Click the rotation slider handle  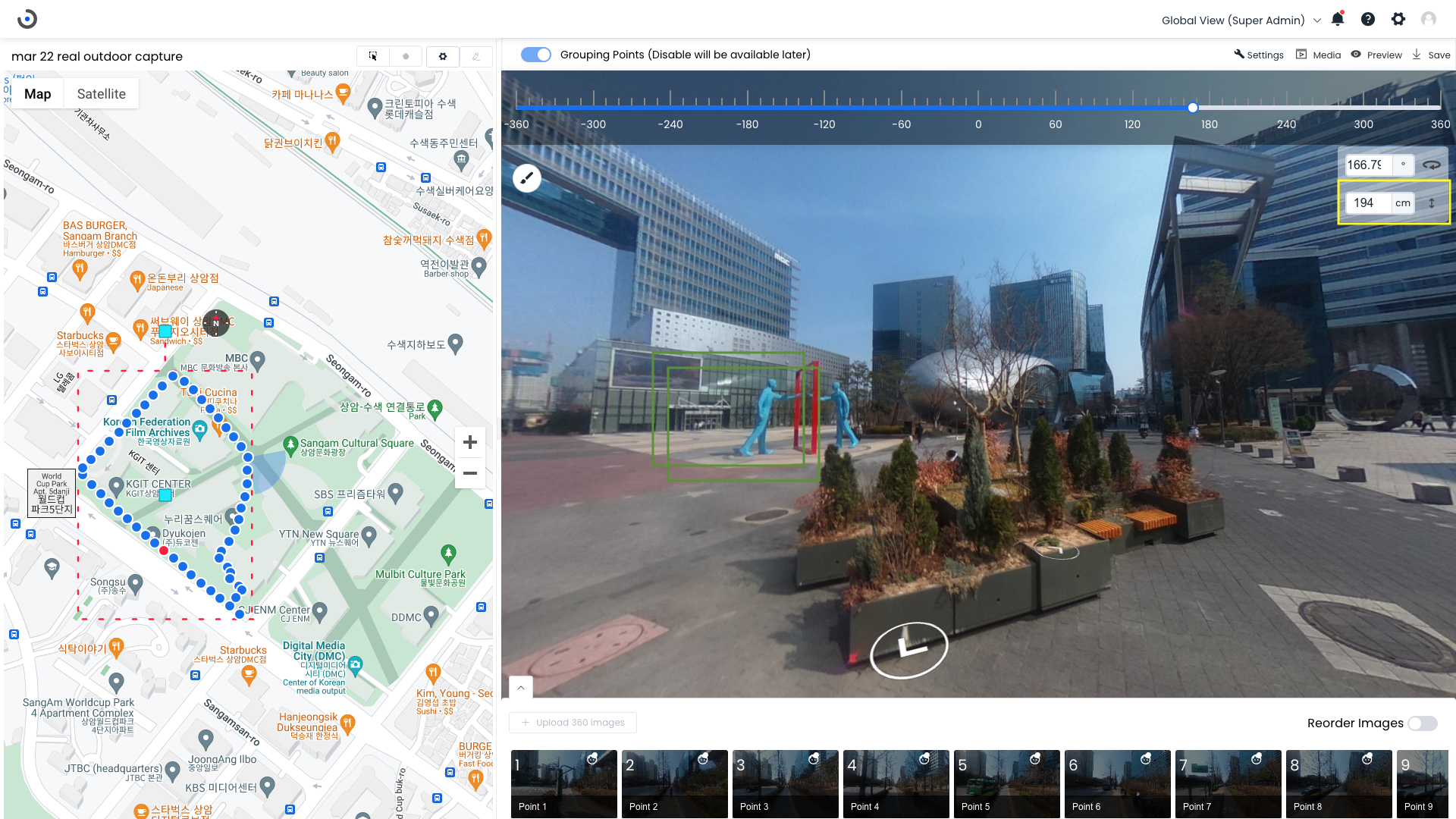(1193, 108)
